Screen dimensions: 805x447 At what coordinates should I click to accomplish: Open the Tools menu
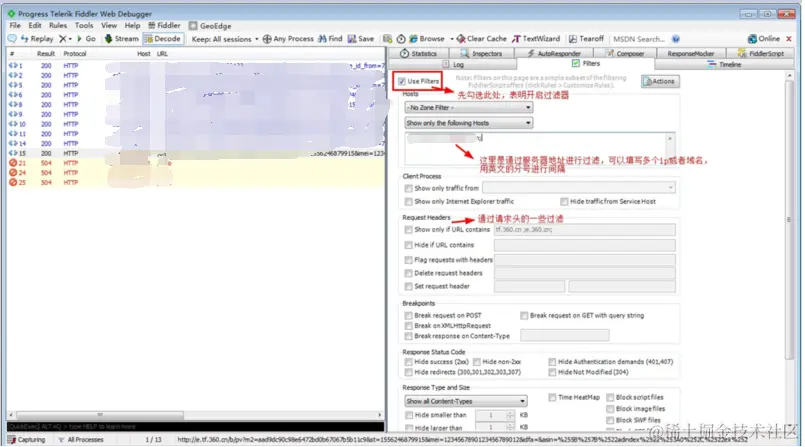(84, 25)
